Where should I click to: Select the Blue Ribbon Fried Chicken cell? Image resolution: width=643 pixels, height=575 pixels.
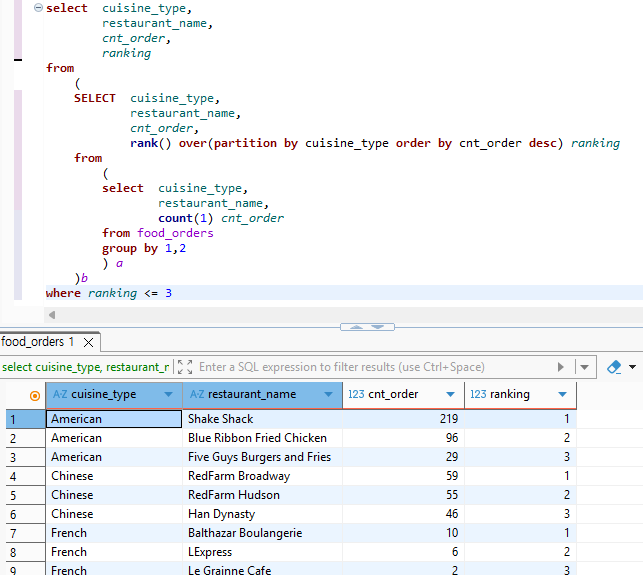click(x=262, y=438)
